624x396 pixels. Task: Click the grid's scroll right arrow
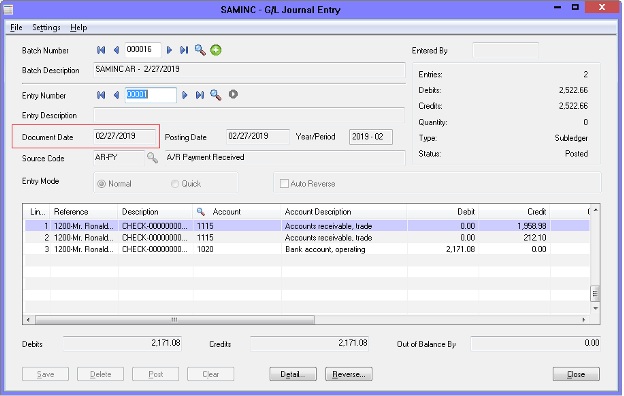[584, 320]
